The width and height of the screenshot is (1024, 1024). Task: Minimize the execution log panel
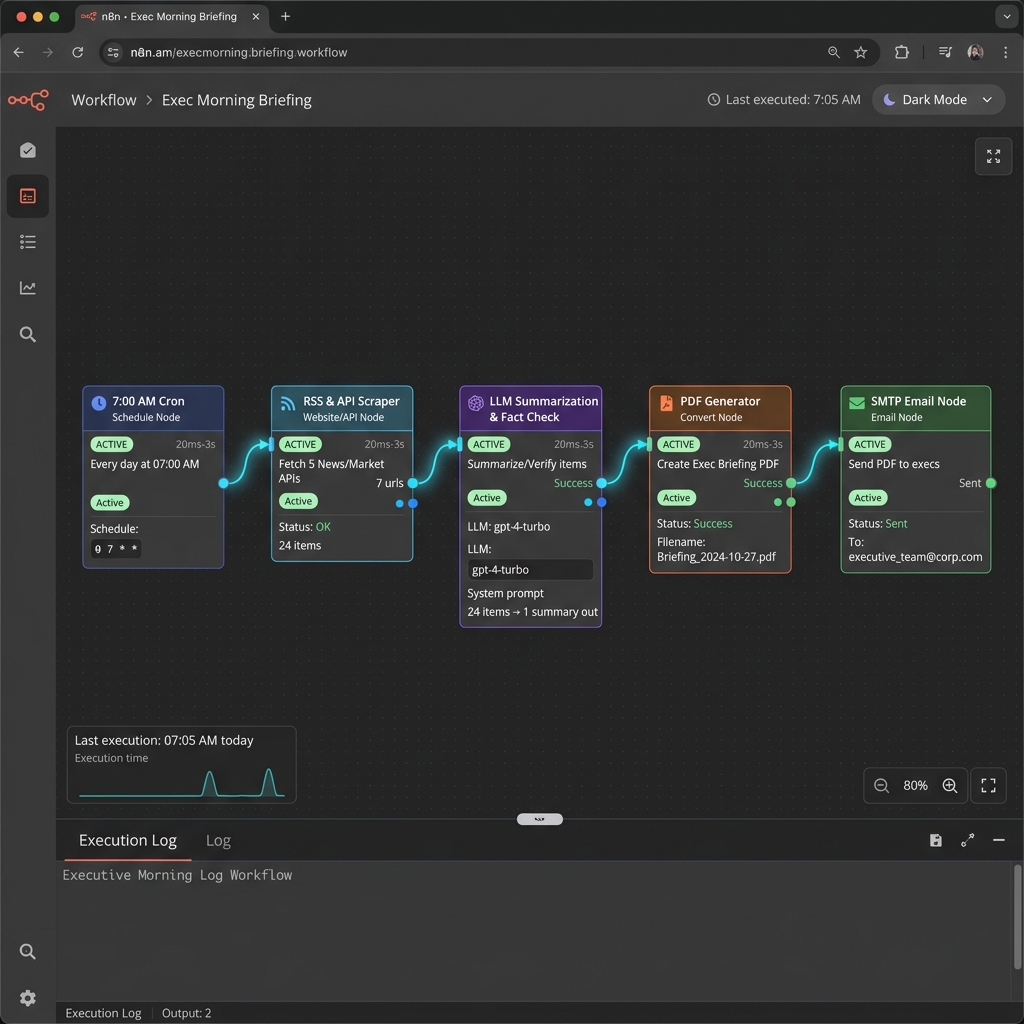coord(998,840)
